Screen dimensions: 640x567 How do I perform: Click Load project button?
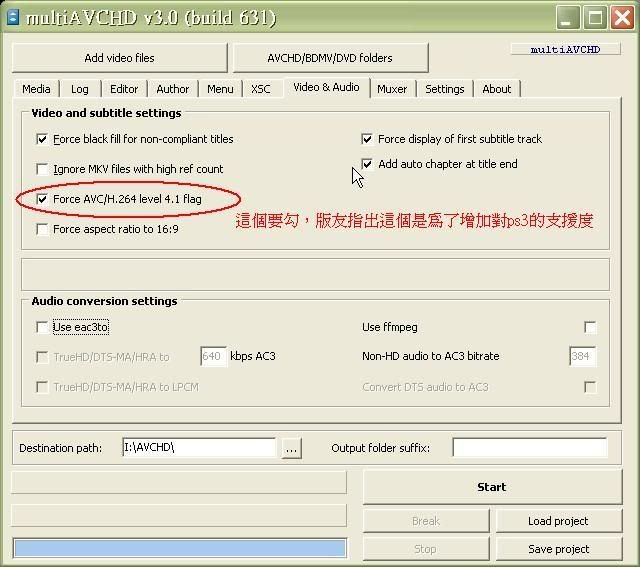point(559,521)
